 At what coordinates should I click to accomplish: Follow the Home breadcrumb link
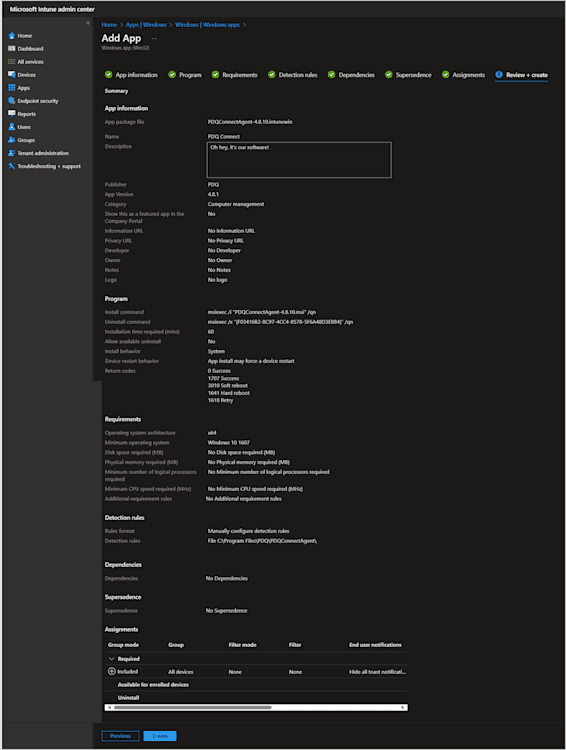(109, 25)
